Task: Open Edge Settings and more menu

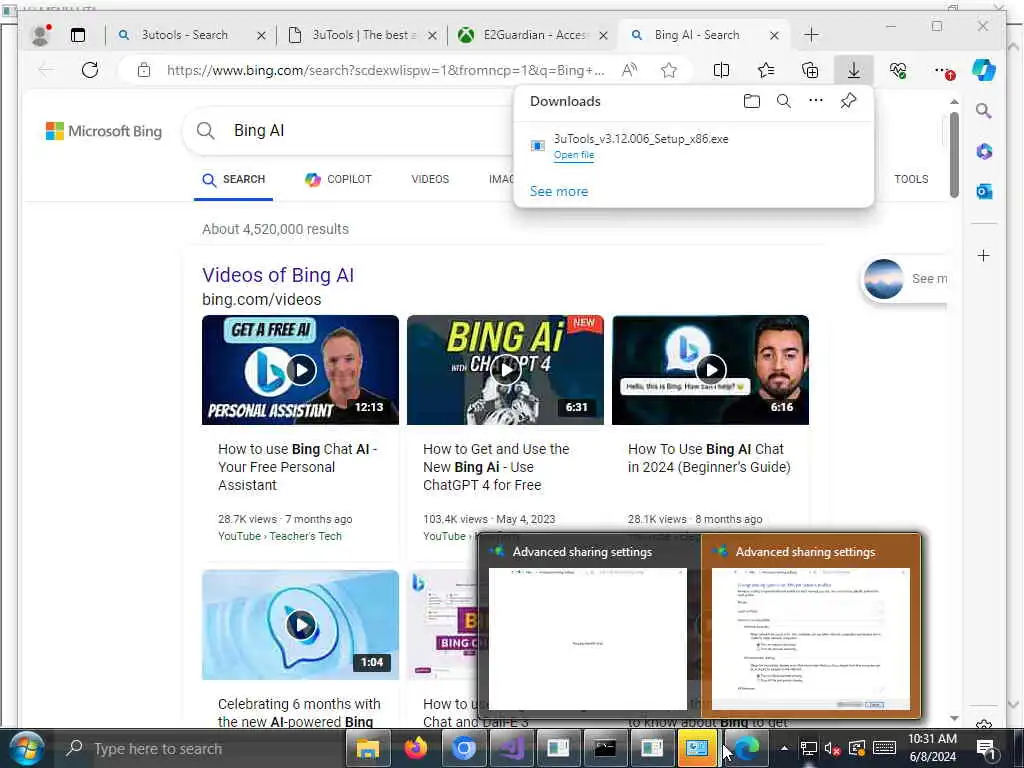Action: point(944,71)
